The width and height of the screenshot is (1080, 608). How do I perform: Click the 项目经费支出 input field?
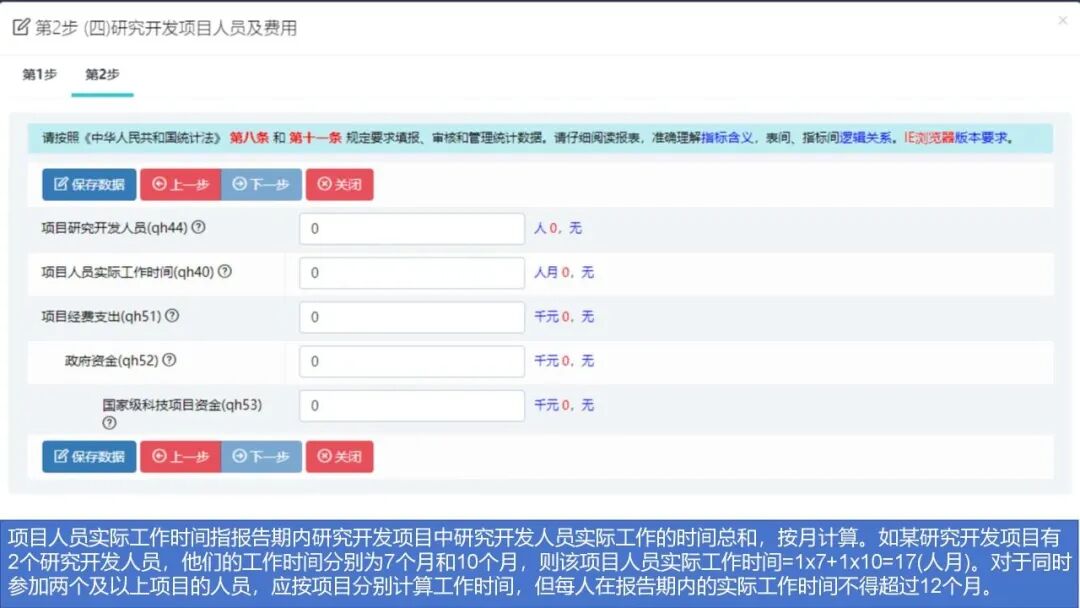point(410,317)
